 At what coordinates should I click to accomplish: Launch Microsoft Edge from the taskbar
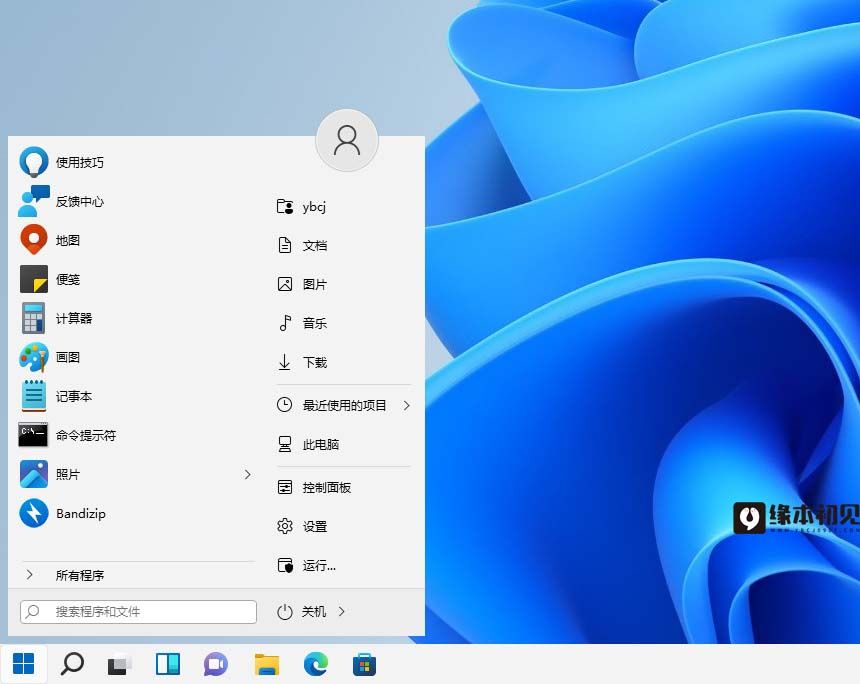316,664
